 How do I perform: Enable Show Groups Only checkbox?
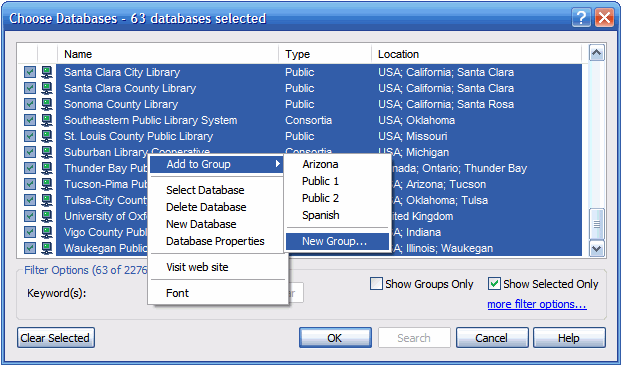click(x=376, y=284)
